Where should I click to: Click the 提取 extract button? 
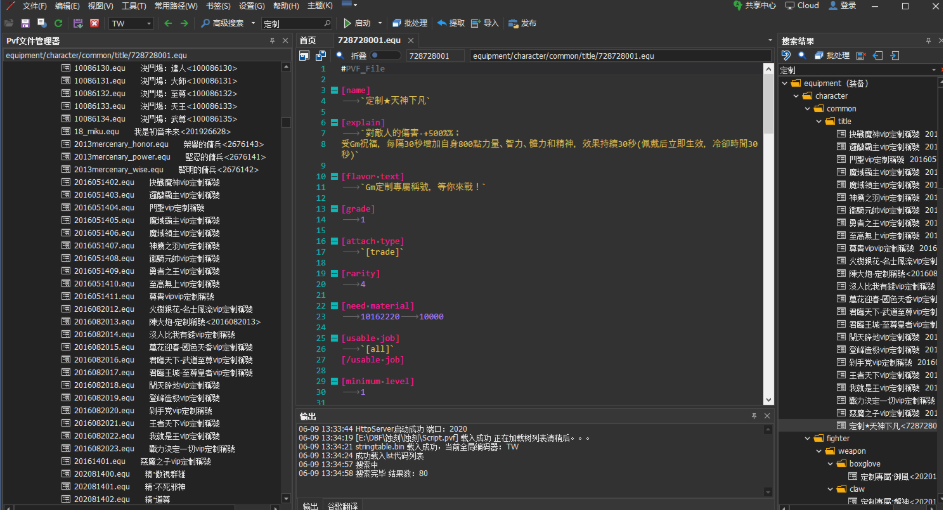(450, 23)
